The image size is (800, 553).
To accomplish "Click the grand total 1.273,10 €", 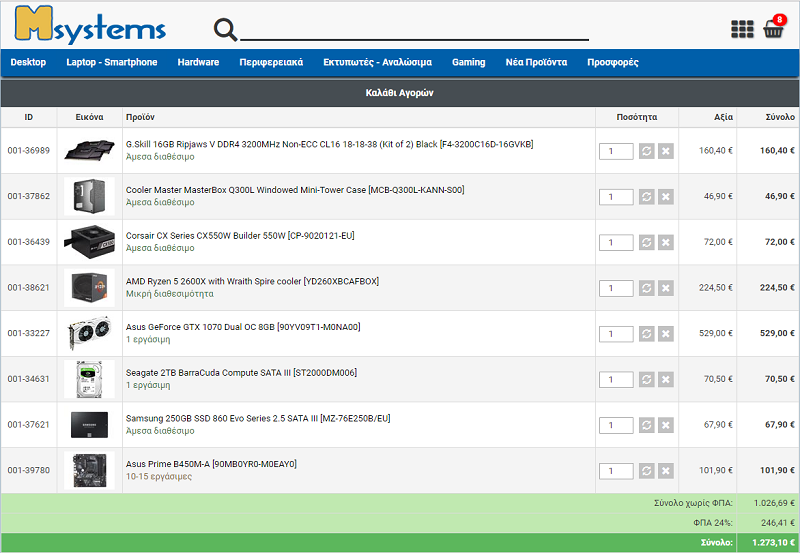I will [x=773, y=543].
